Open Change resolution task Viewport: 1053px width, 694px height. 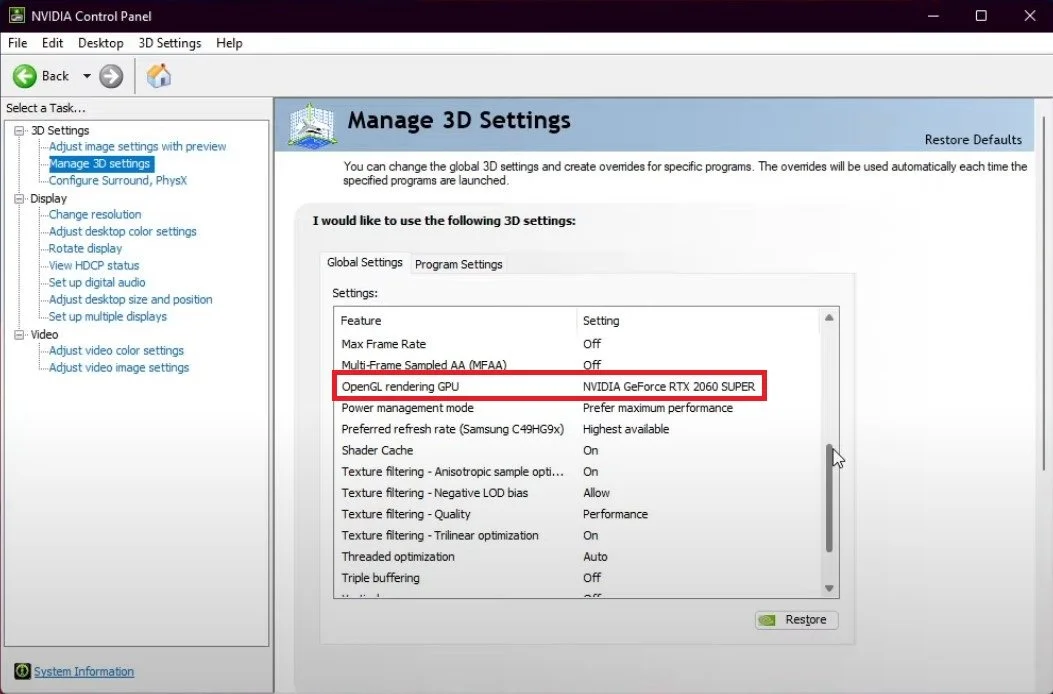point(95,214)
